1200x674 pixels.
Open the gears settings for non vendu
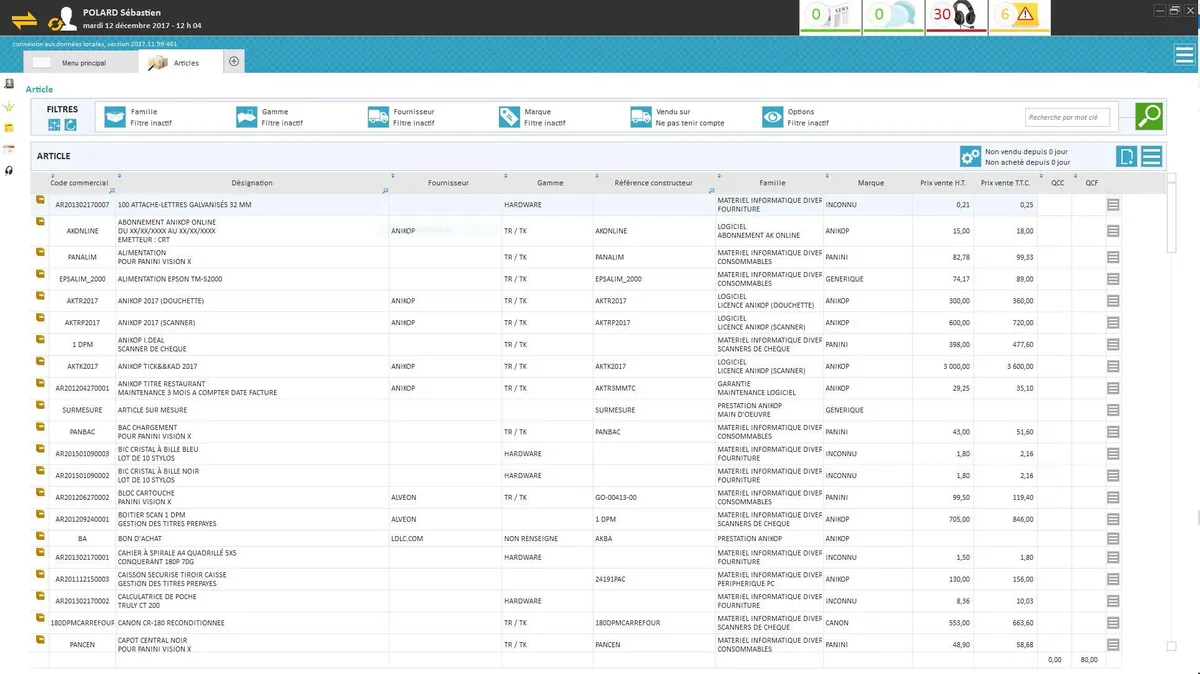[x=970, y=157]
